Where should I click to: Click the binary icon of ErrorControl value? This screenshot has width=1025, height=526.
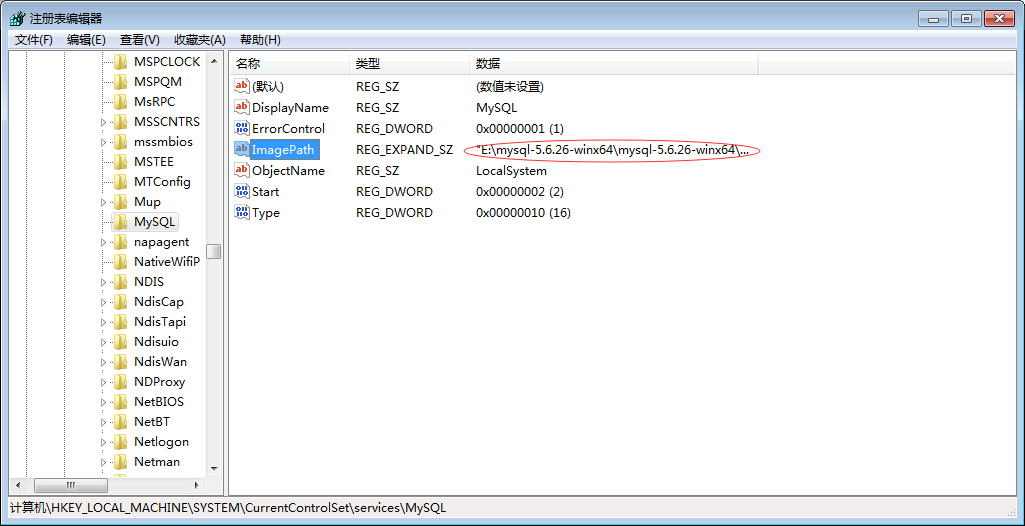tap(242, 128)
